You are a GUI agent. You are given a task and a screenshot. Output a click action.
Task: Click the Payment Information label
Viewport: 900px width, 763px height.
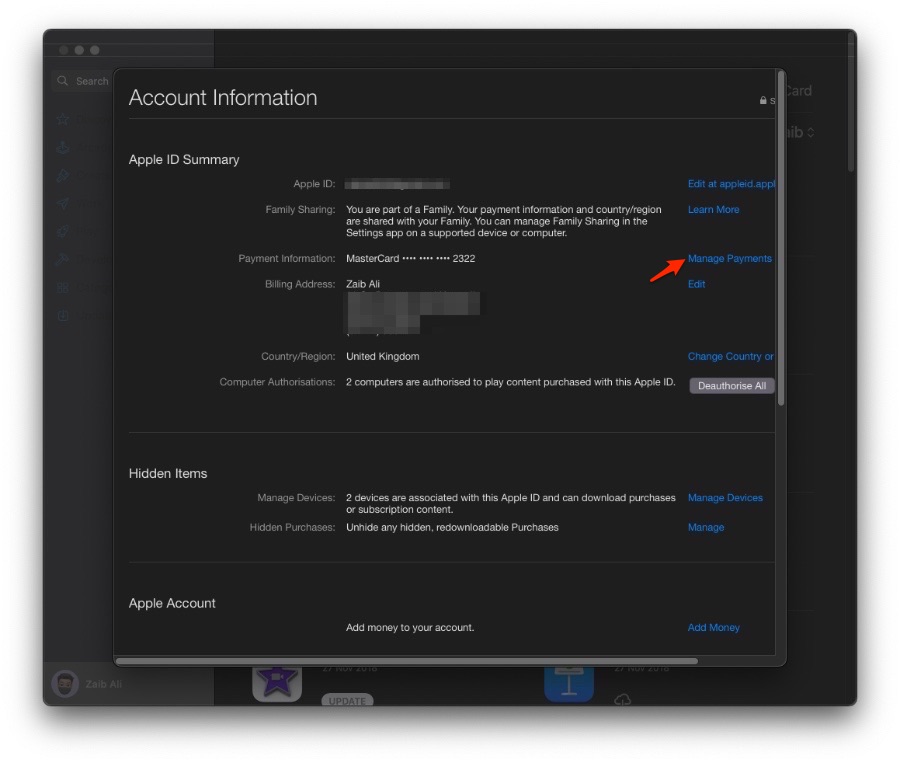point(287,258)
